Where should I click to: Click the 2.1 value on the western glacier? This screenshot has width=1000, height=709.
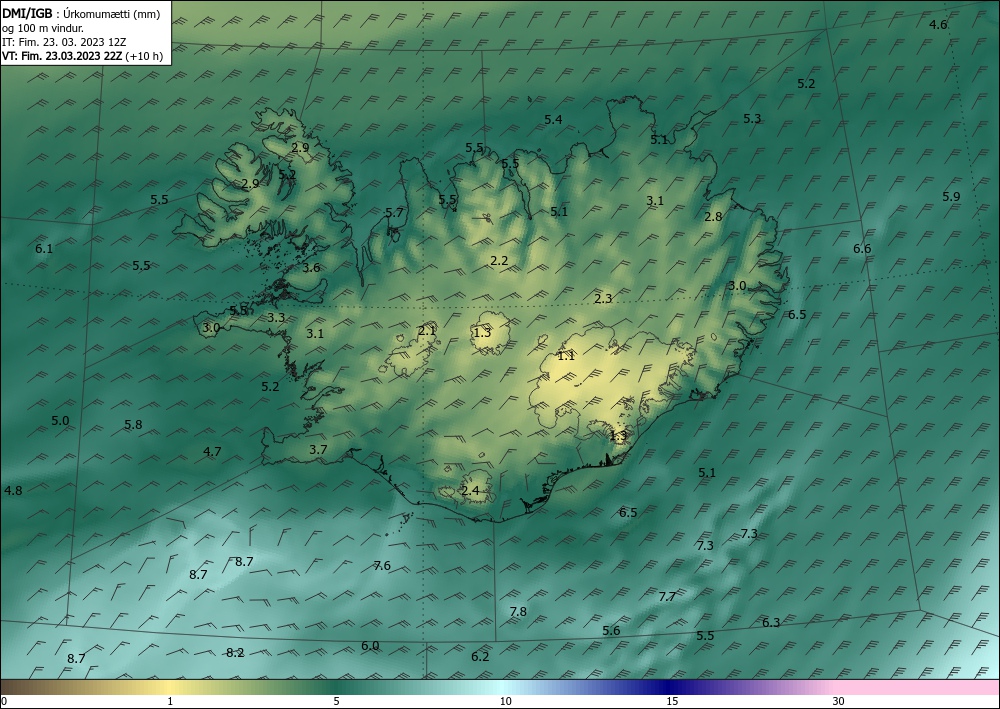[427, 330]
